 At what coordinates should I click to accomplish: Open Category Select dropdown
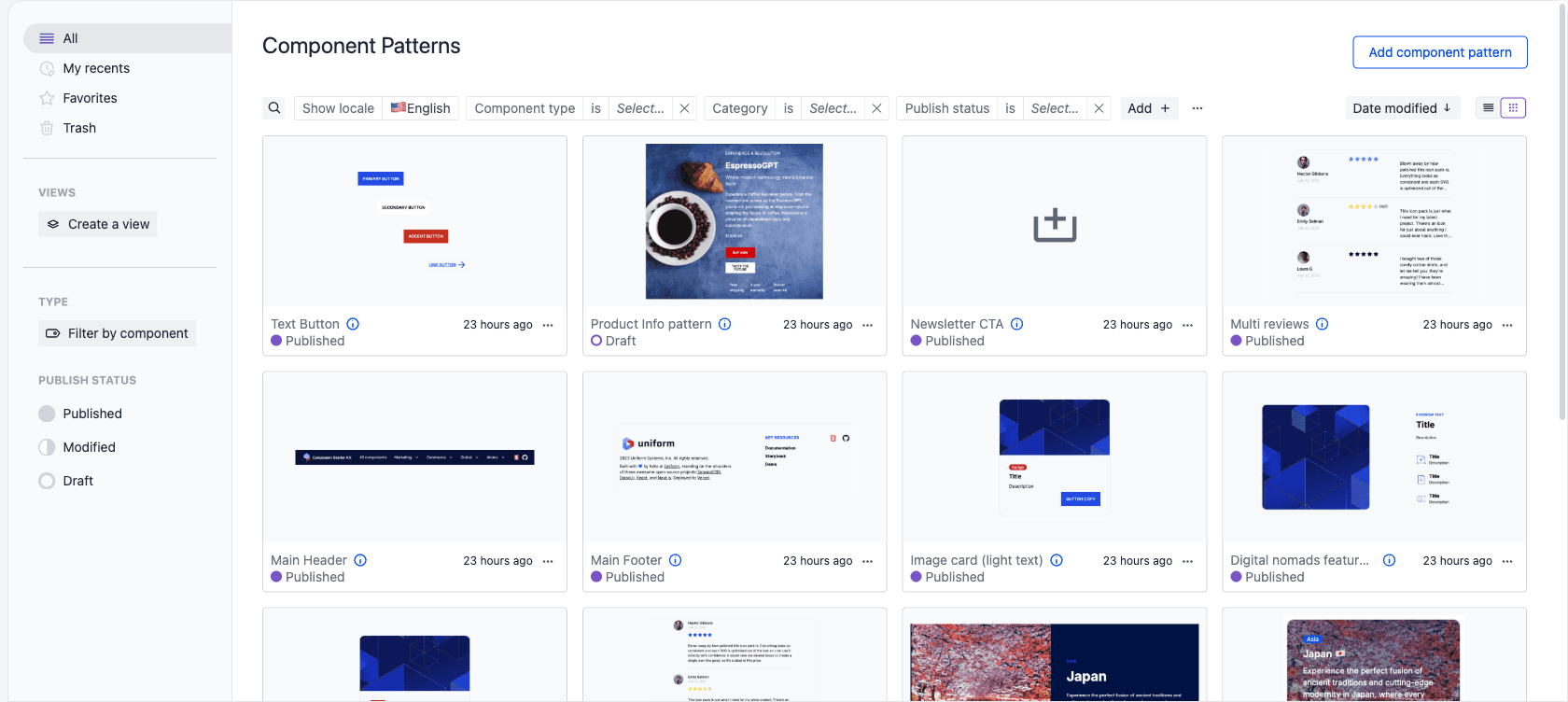click(x=833, y=108)
